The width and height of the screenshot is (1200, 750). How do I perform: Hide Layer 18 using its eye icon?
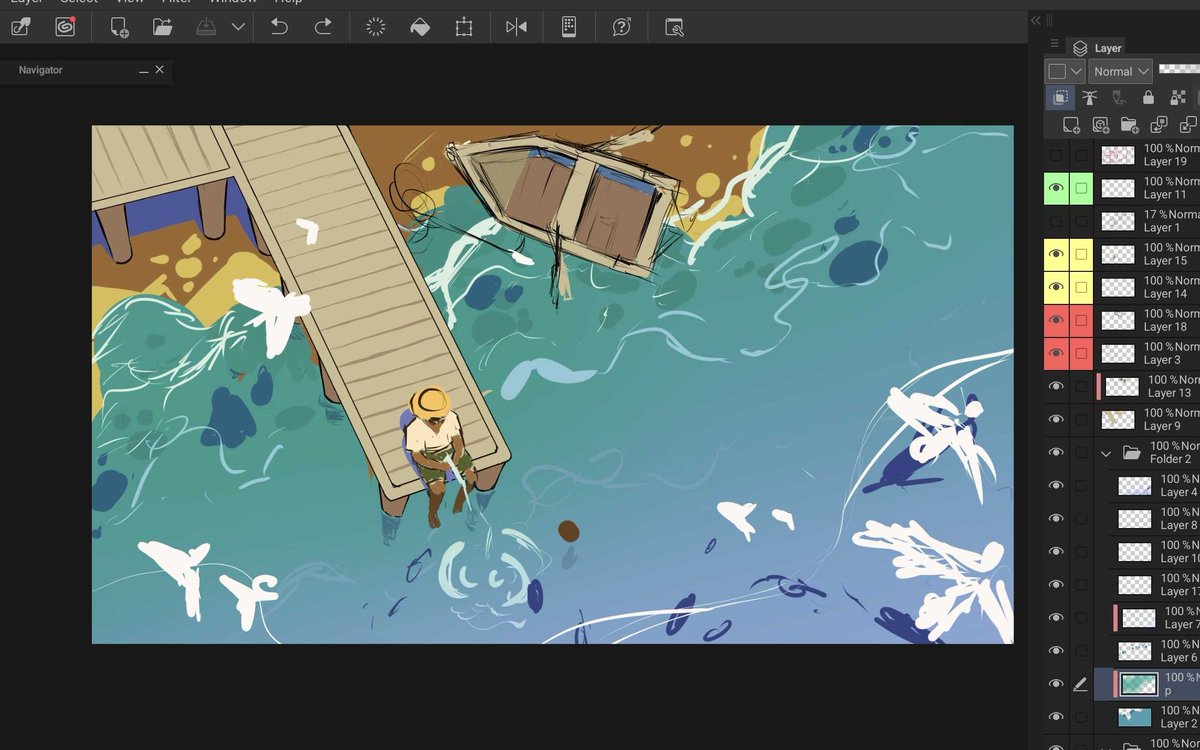1056,320
